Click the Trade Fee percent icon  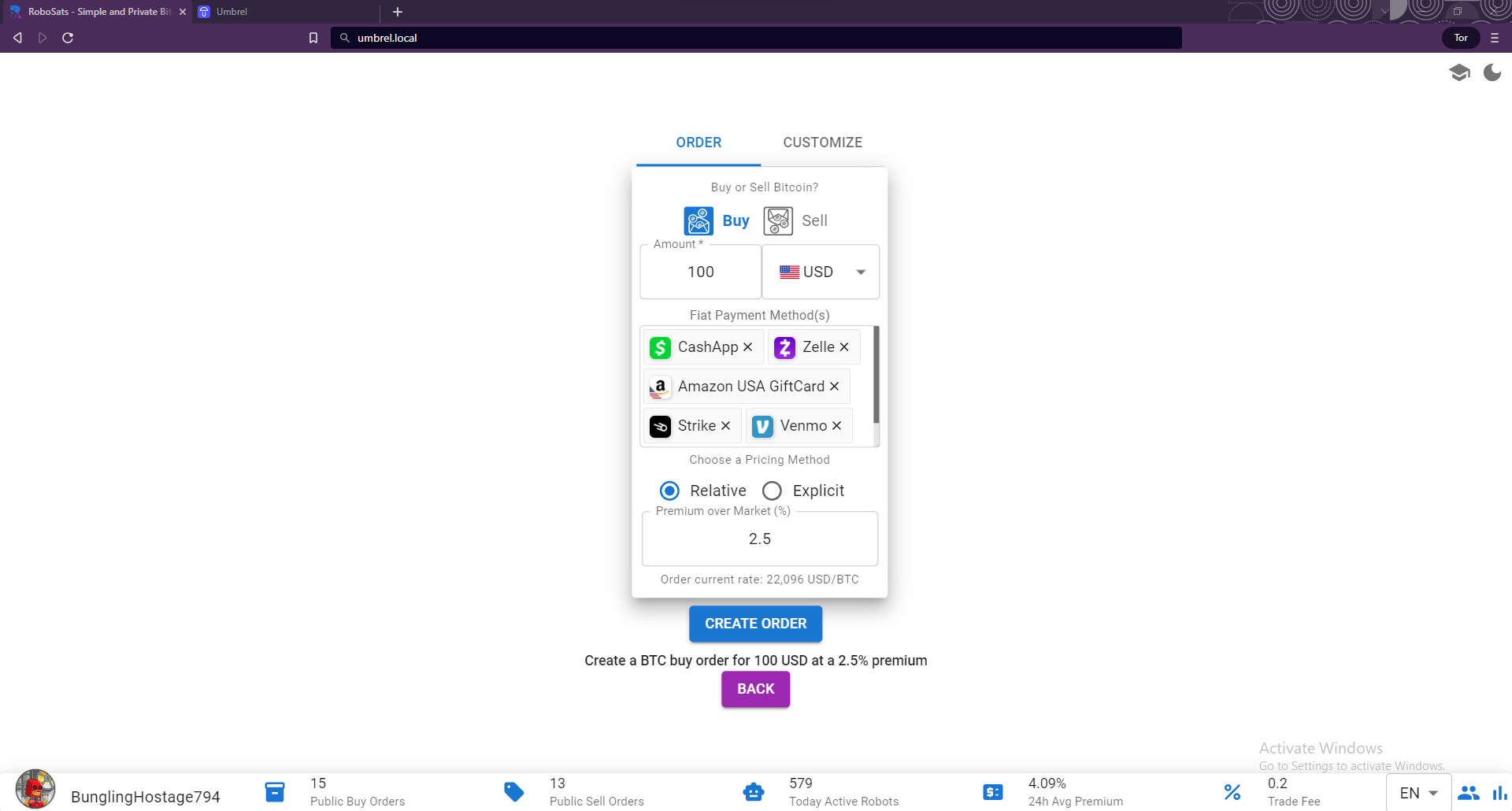pyautogui.click(x=1232, y=792)
